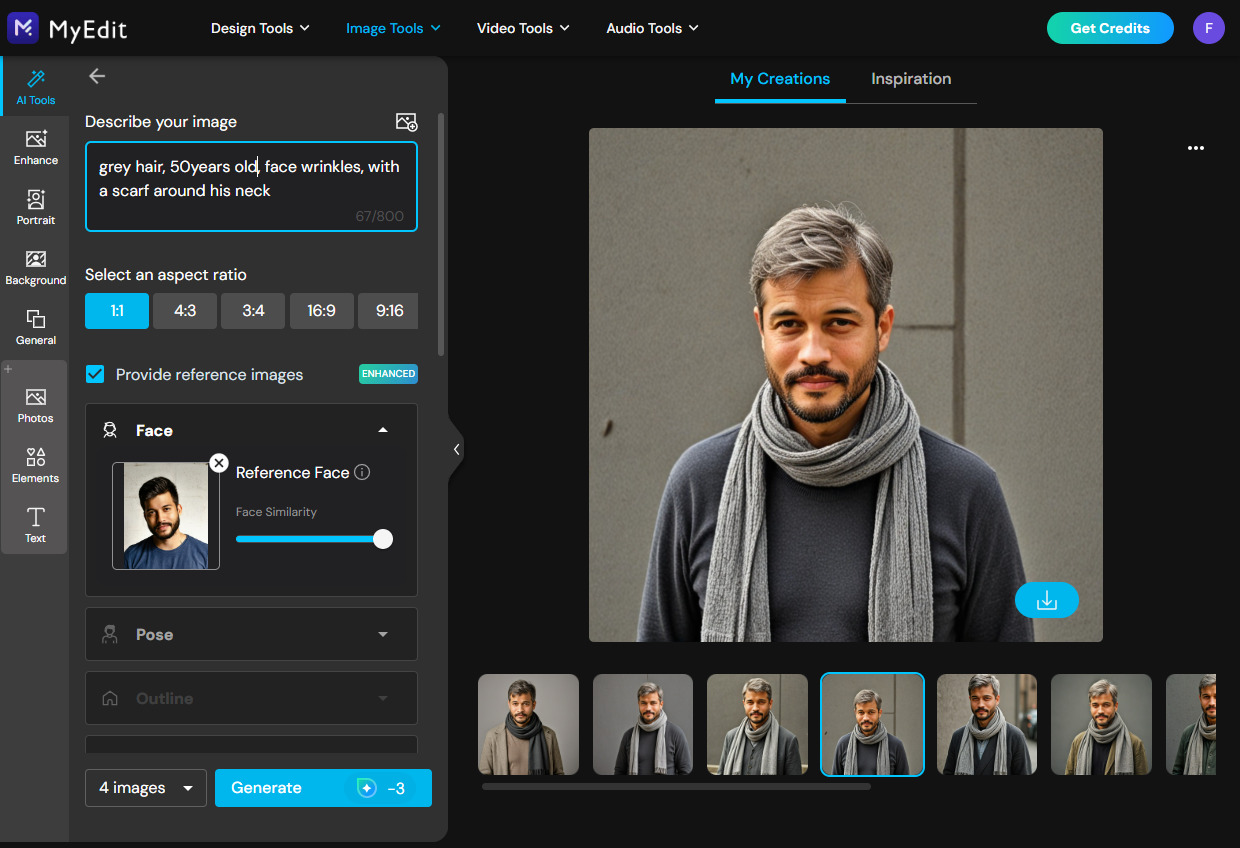
Task: Click the image upload icon near prompt box
Action: [x=407, y=121]
